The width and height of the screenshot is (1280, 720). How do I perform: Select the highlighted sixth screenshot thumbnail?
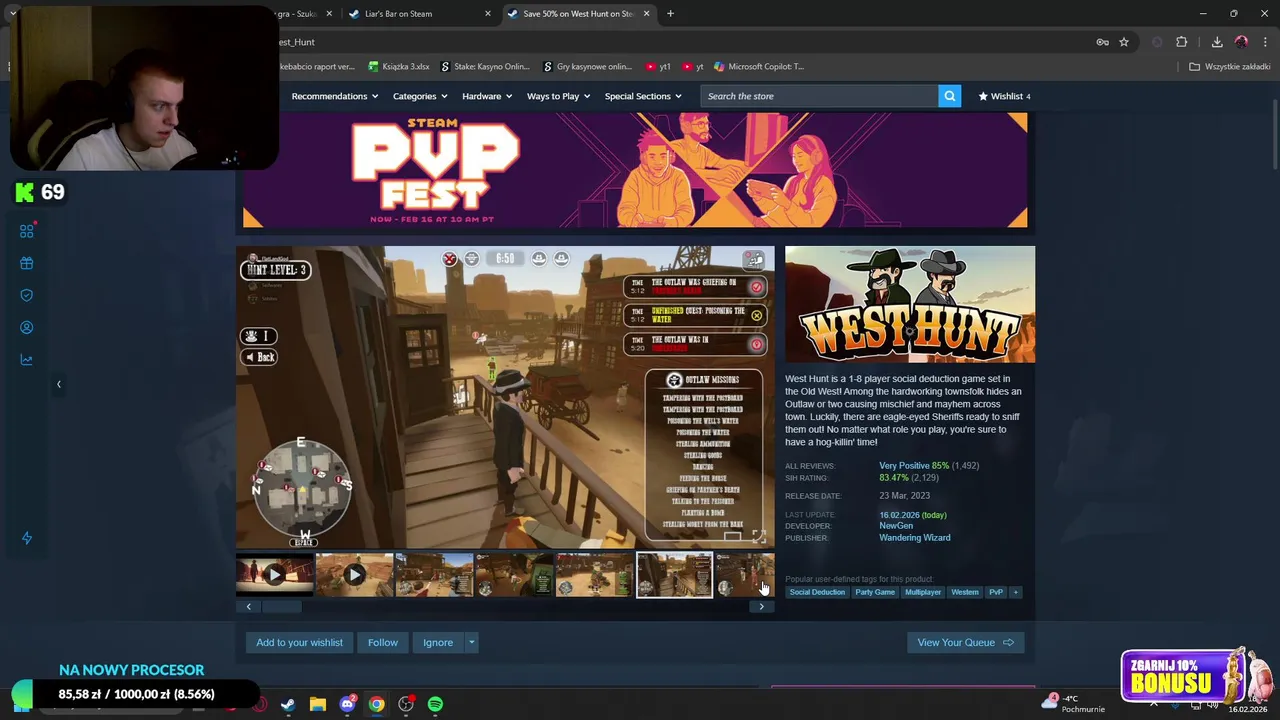point(674,575)
